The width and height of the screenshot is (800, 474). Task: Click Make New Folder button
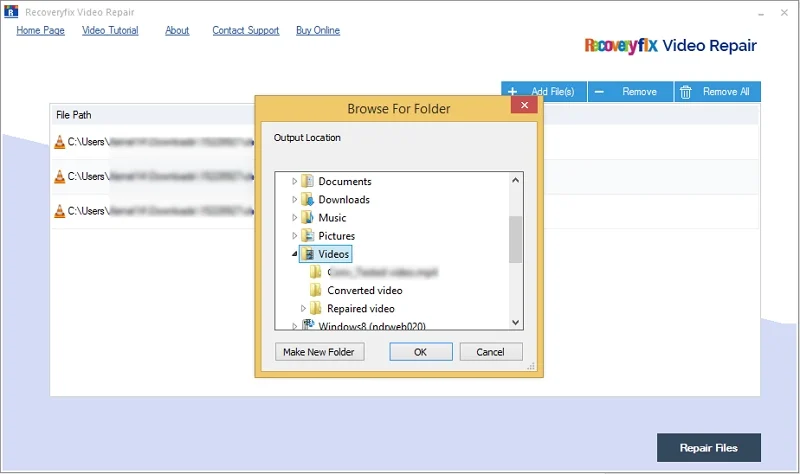(319, 352)
